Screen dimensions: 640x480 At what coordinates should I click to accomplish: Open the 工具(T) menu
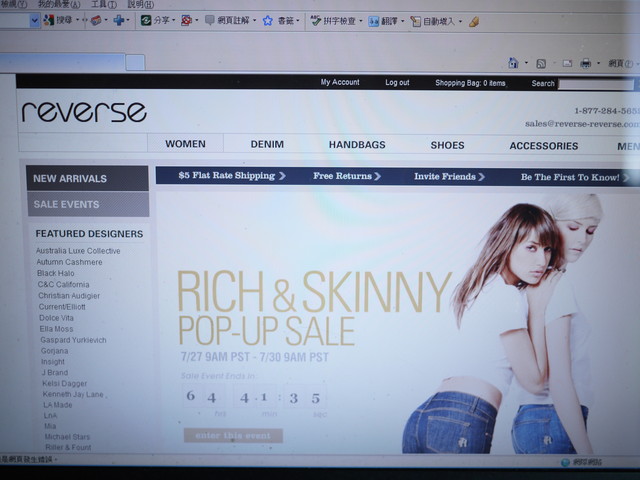tap(104, 4)
